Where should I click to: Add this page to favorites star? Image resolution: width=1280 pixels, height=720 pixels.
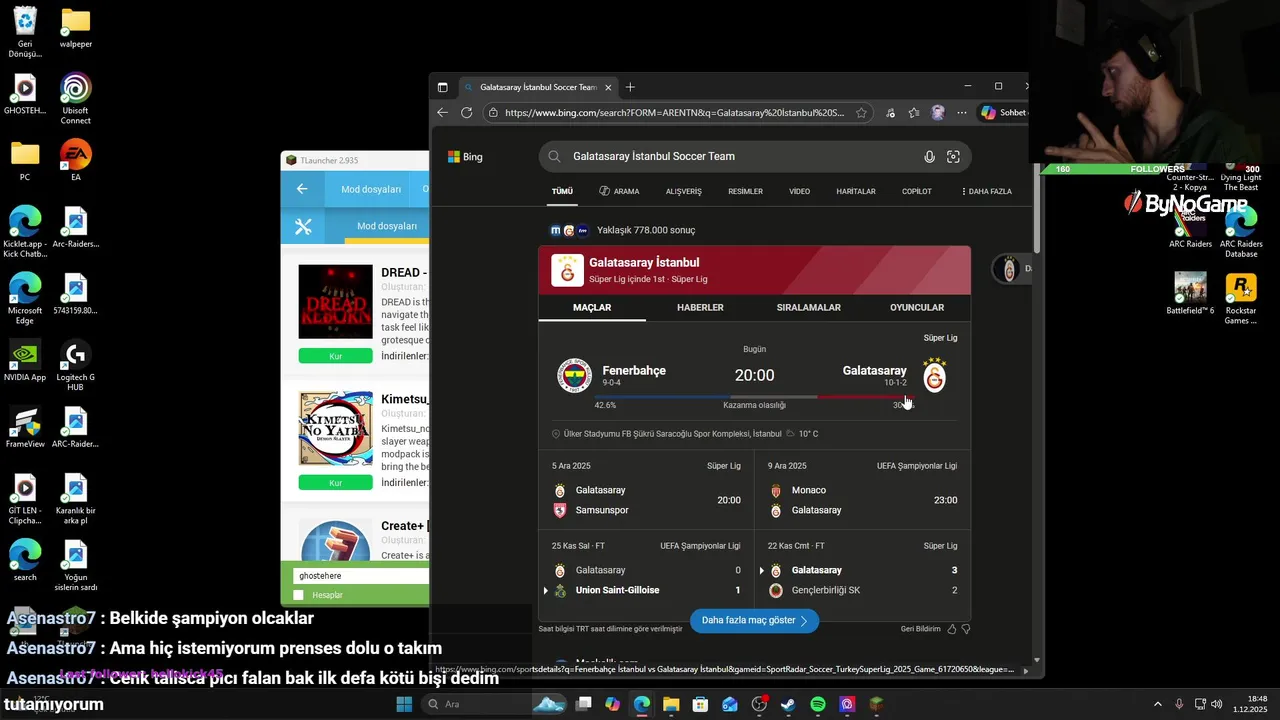coord(861,113)
